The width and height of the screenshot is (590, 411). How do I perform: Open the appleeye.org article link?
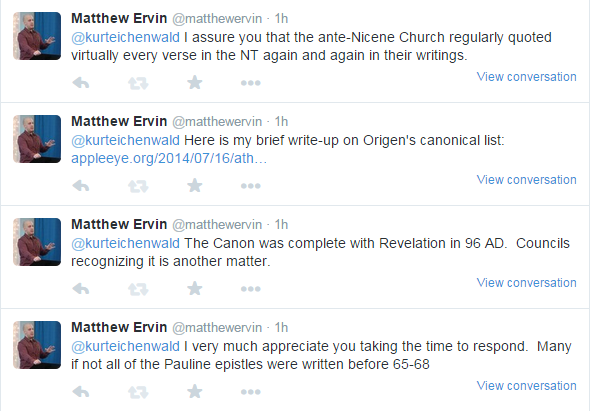169,158
